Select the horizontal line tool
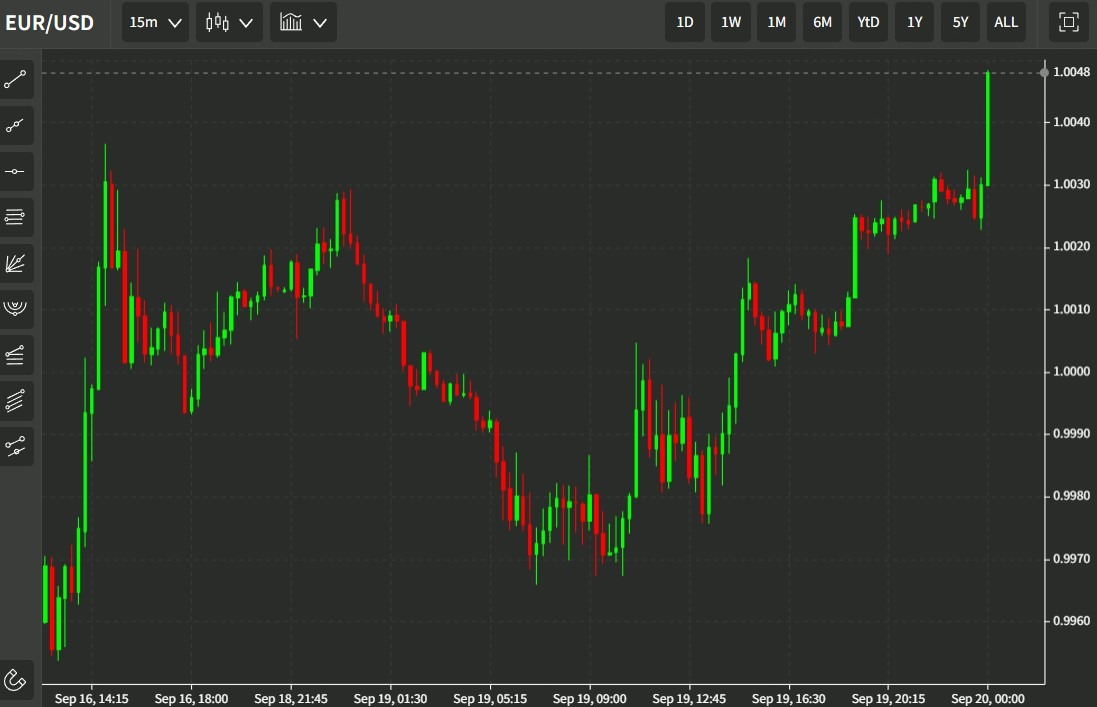This screenshot has width=1097, height=707. pos(15,171)
